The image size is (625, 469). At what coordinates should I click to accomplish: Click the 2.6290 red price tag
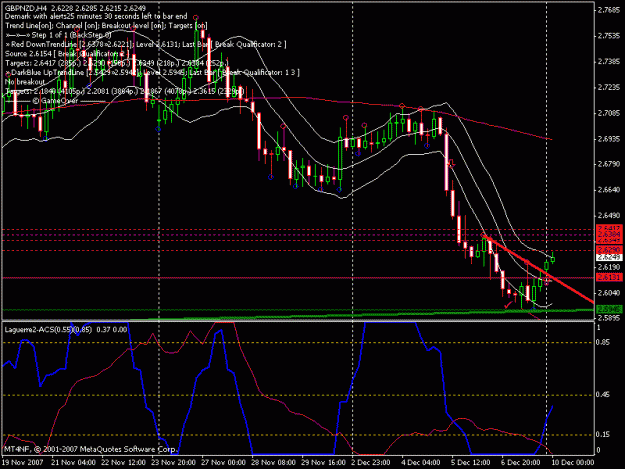[609, 250]
